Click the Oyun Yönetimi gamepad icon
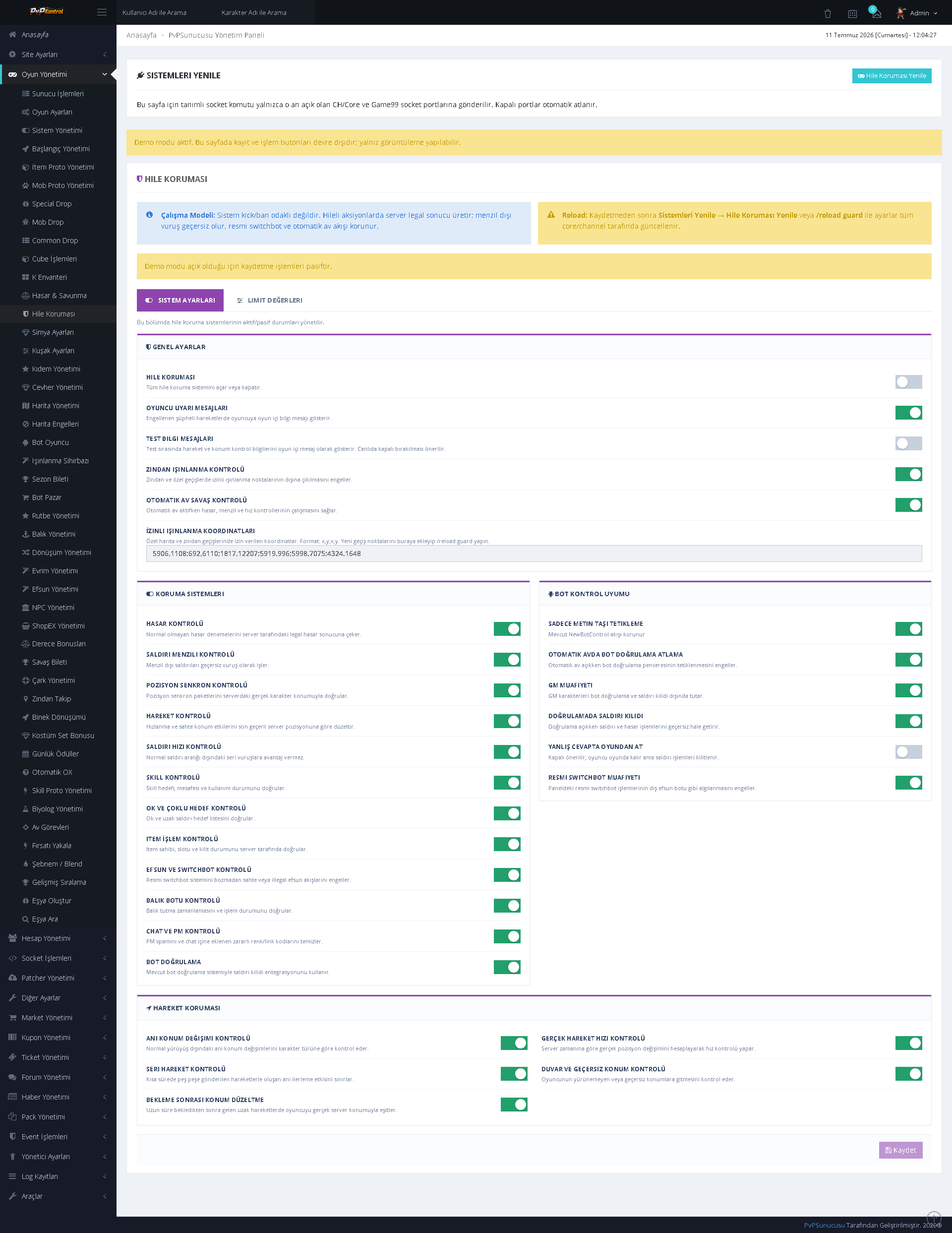Viewport: 952px width, 1233px height. [x=12, y=74]
